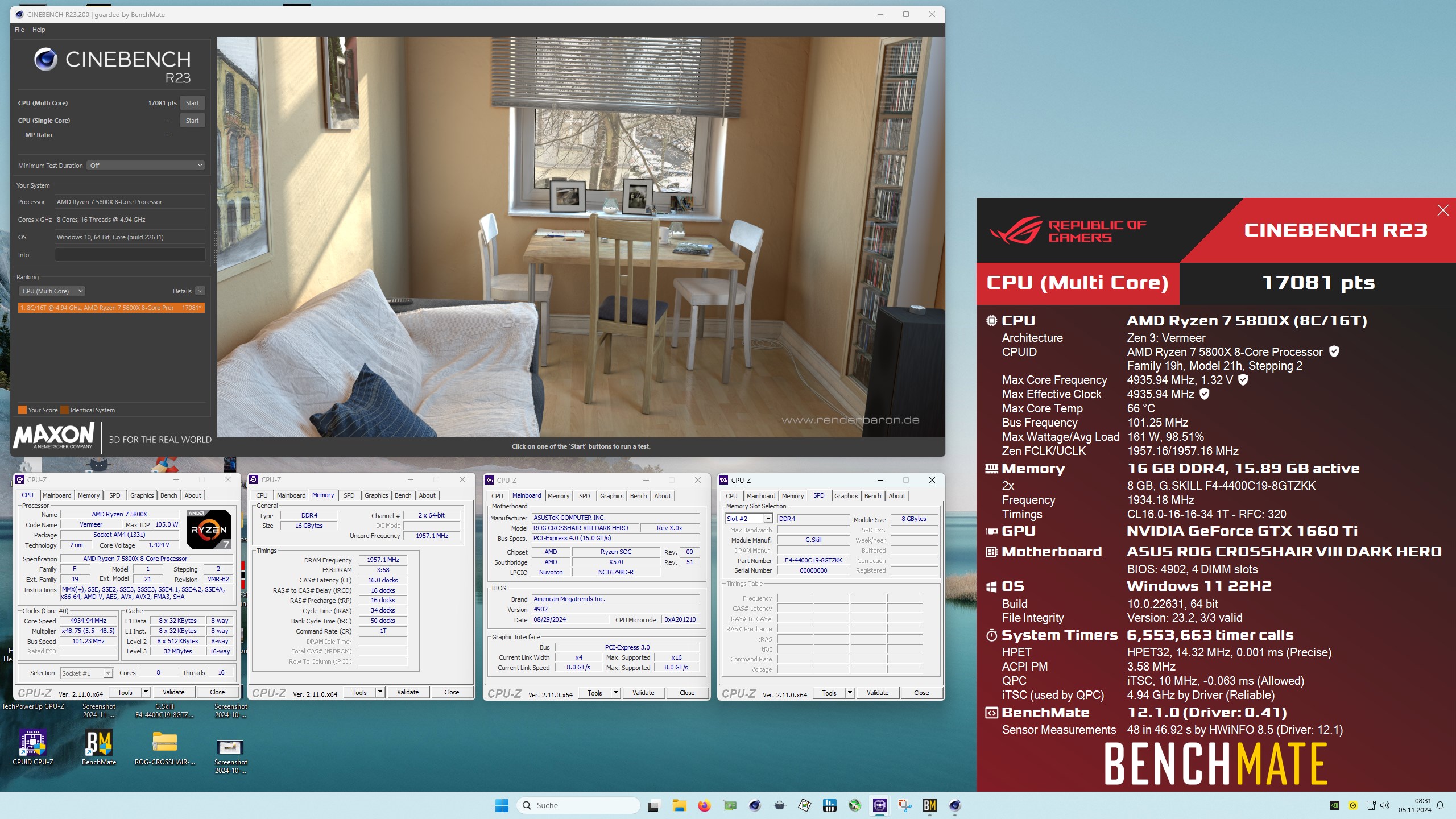Open Tools dropdown arrow in Memory-tab CPU-Z window

pos(380,692)
